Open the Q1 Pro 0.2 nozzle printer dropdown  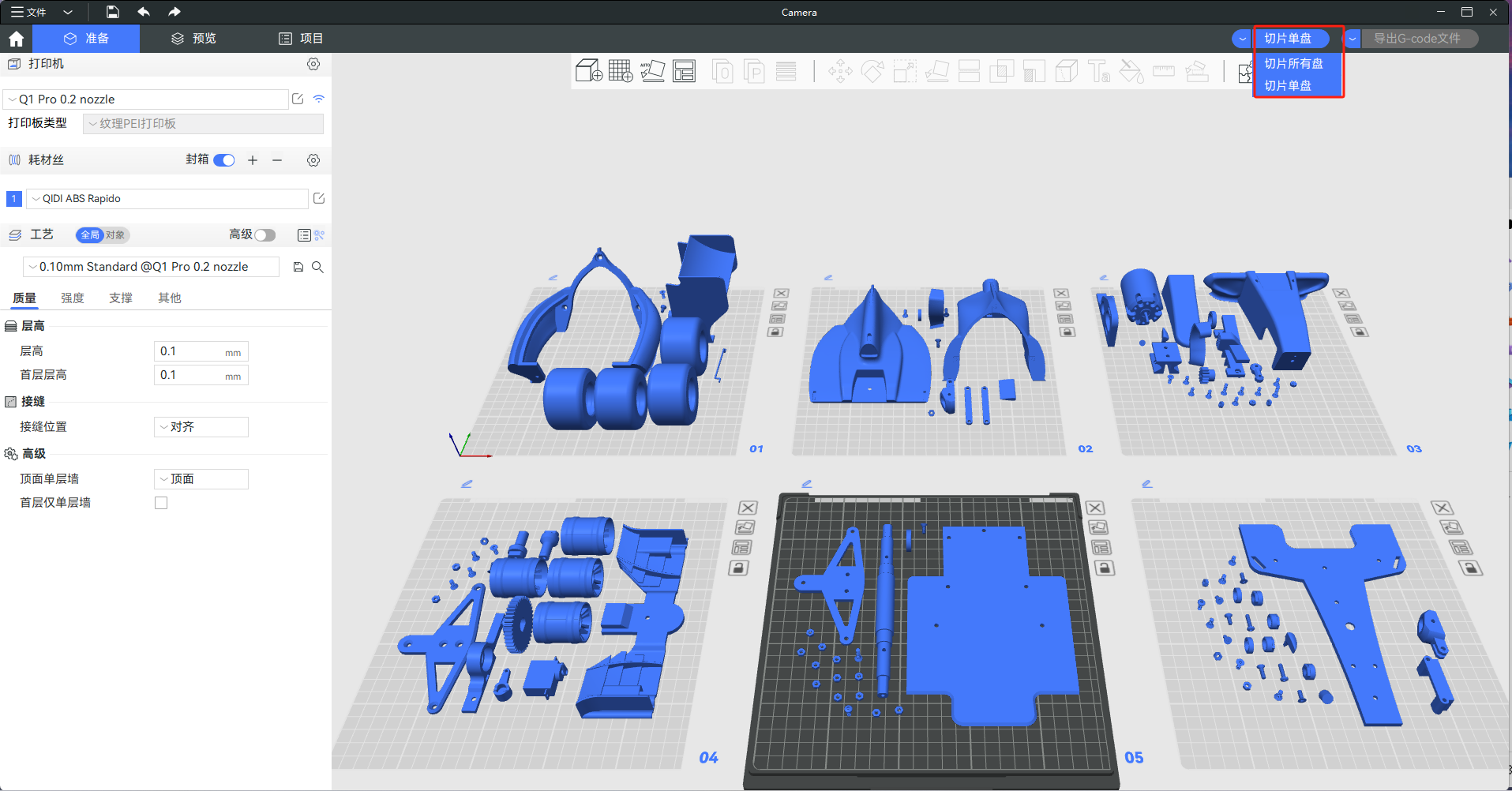146,99
